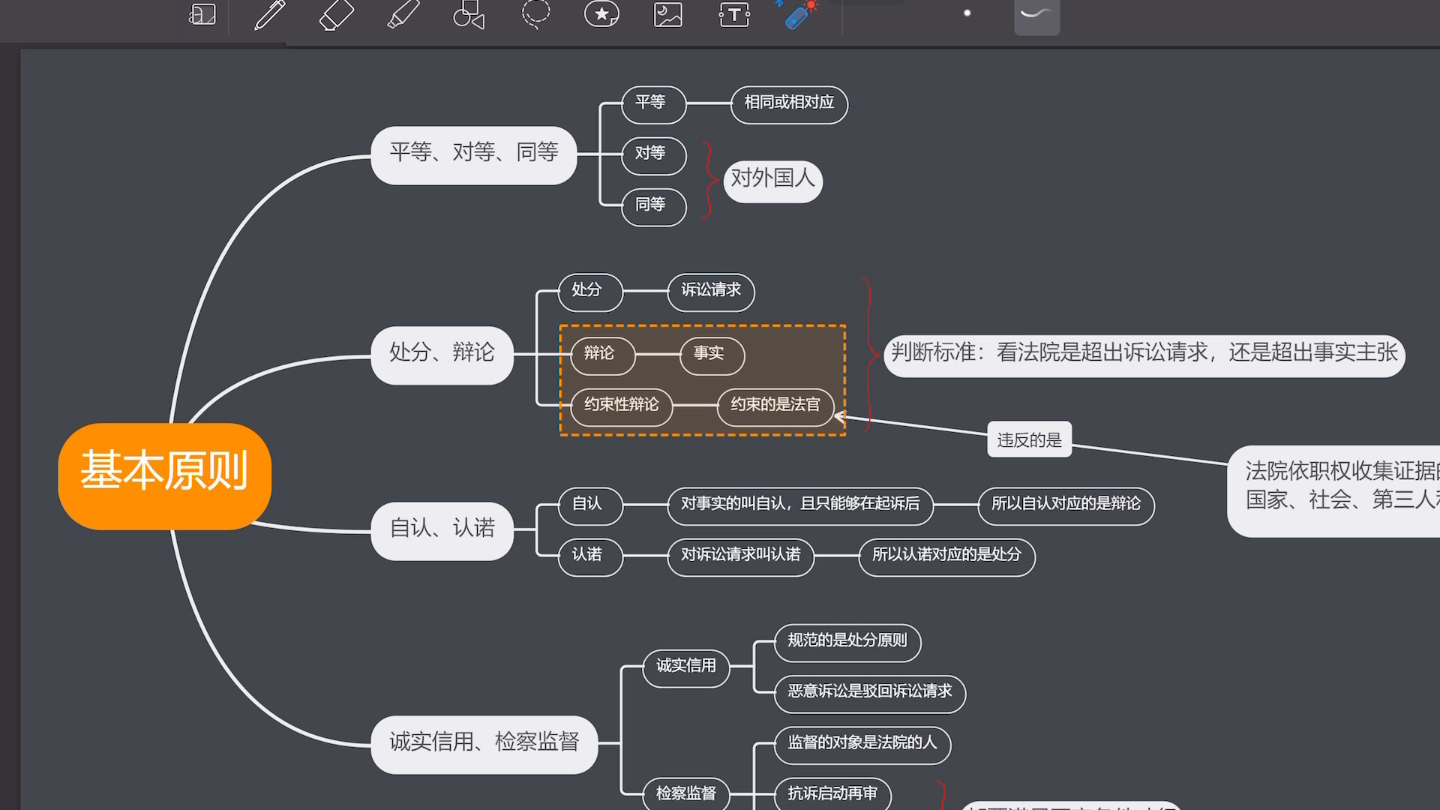Click the 自认、认诺 branch node
Screen dimensions: 1440x810
[x=442, y=529]
